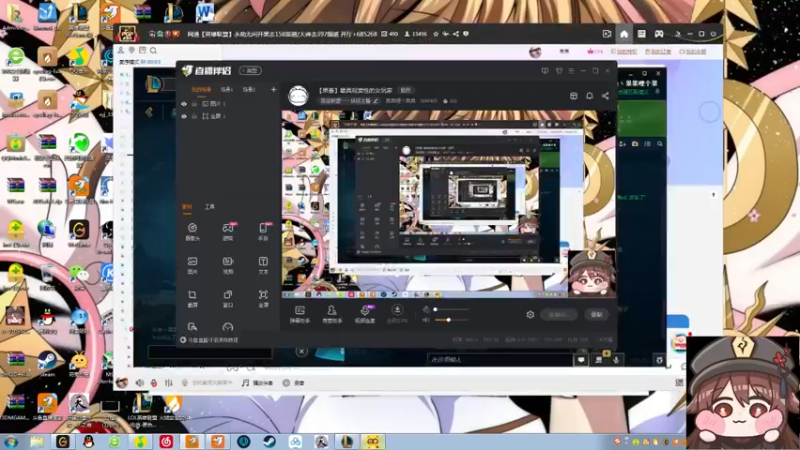Open the Windows Start button
This screenshot has width=800, height=450.
(11, 442)
